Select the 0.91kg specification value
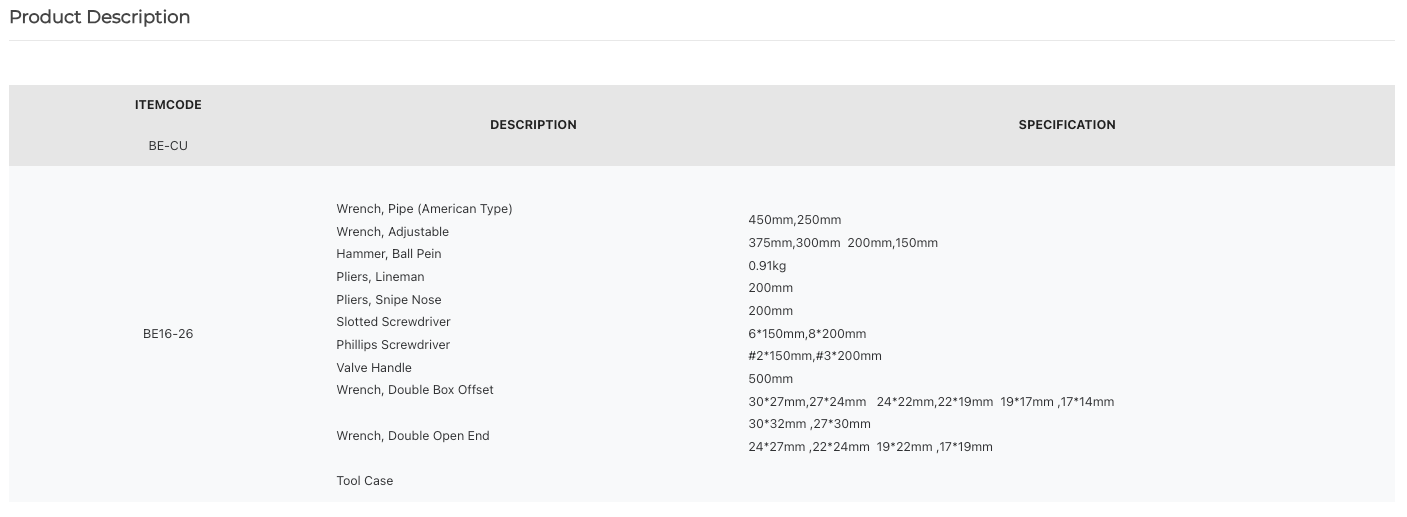 tap(767, 266)
